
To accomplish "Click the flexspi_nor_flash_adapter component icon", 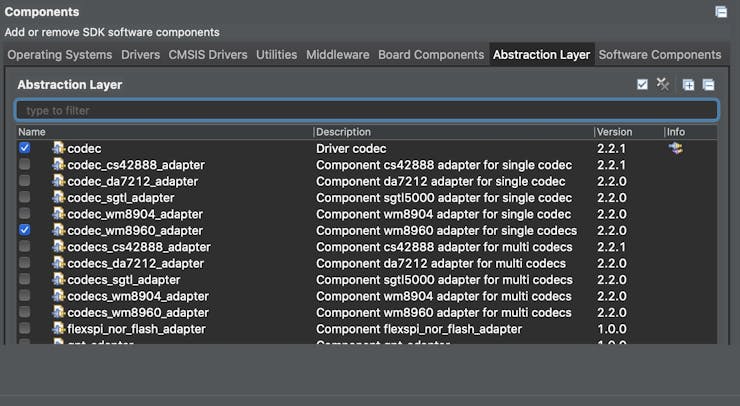I will pos(59,329).
